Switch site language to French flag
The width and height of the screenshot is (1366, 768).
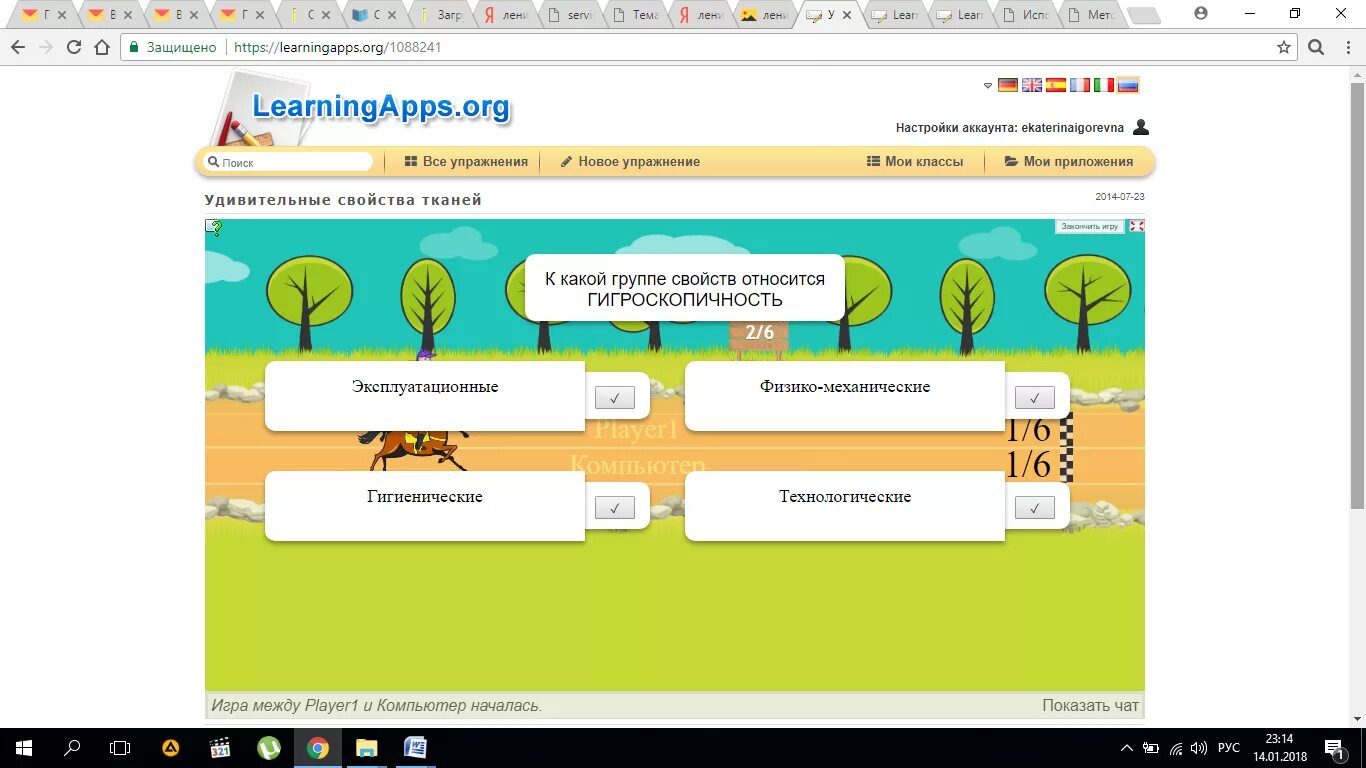[x=1080, y=85]
